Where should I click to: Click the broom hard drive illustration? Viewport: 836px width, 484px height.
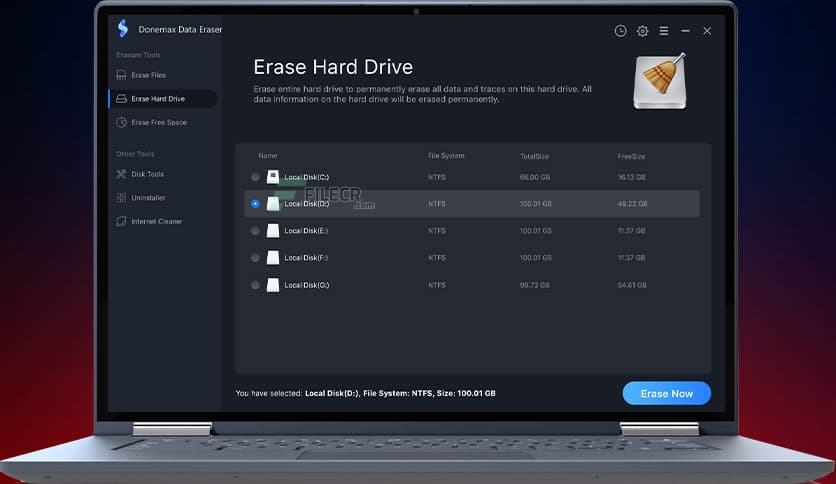(x=660, y=81)
